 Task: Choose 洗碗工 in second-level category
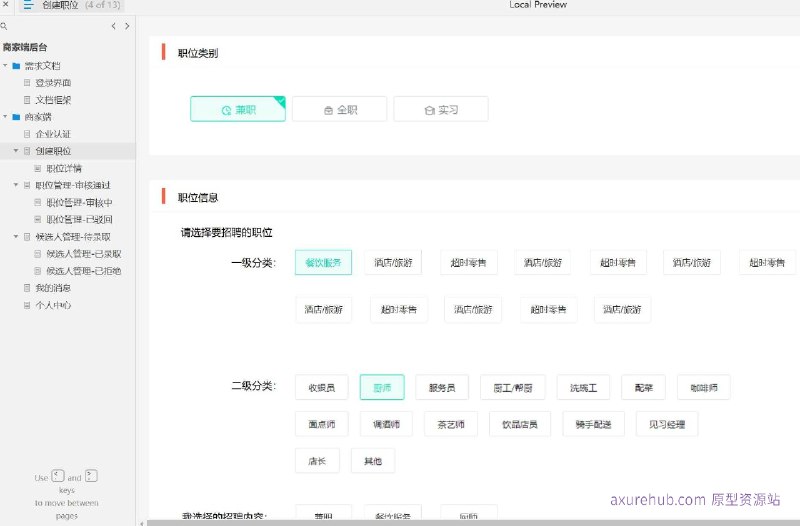coord(583,388)
